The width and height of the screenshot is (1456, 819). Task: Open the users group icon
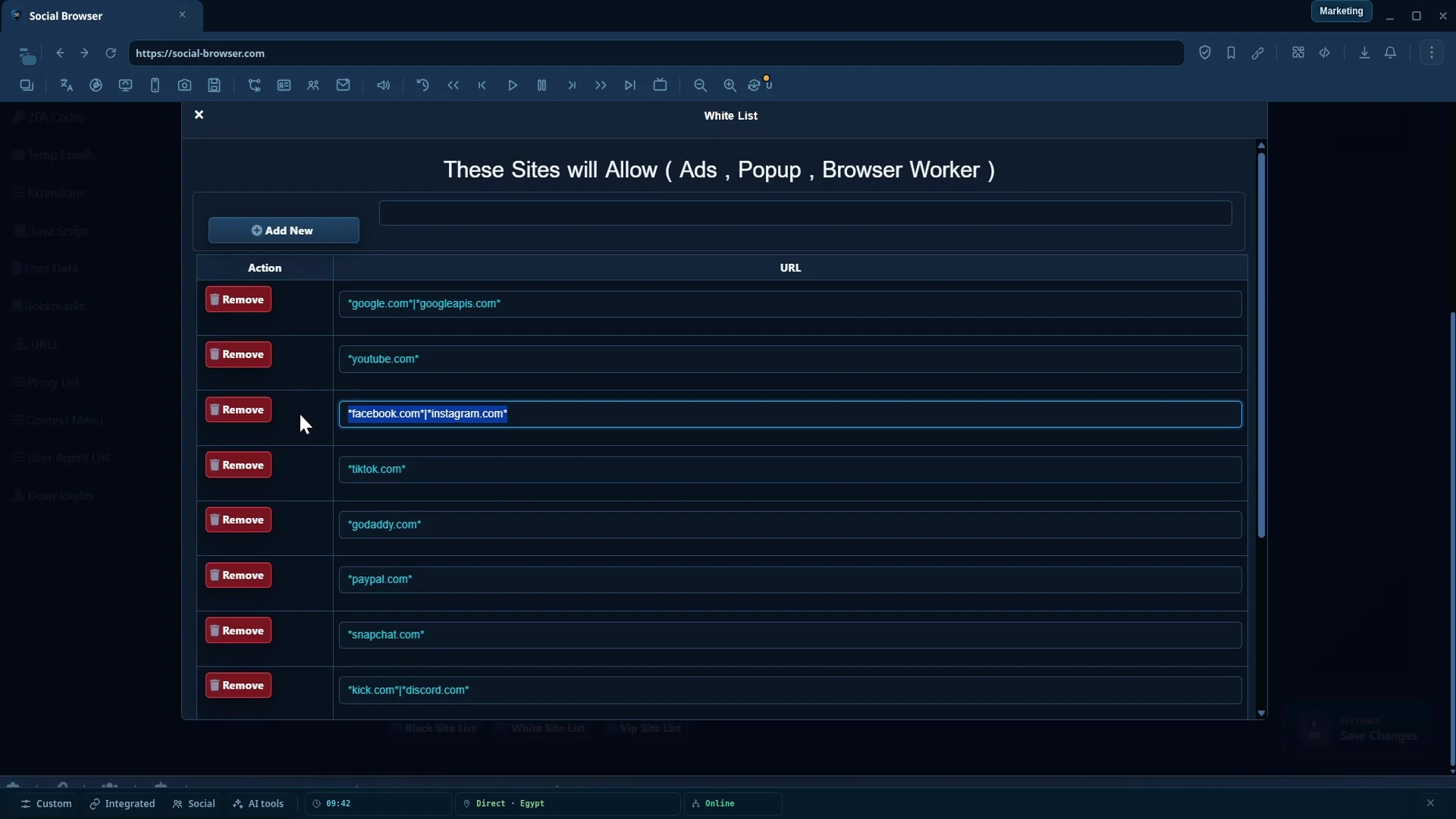[x=313, y=86]
